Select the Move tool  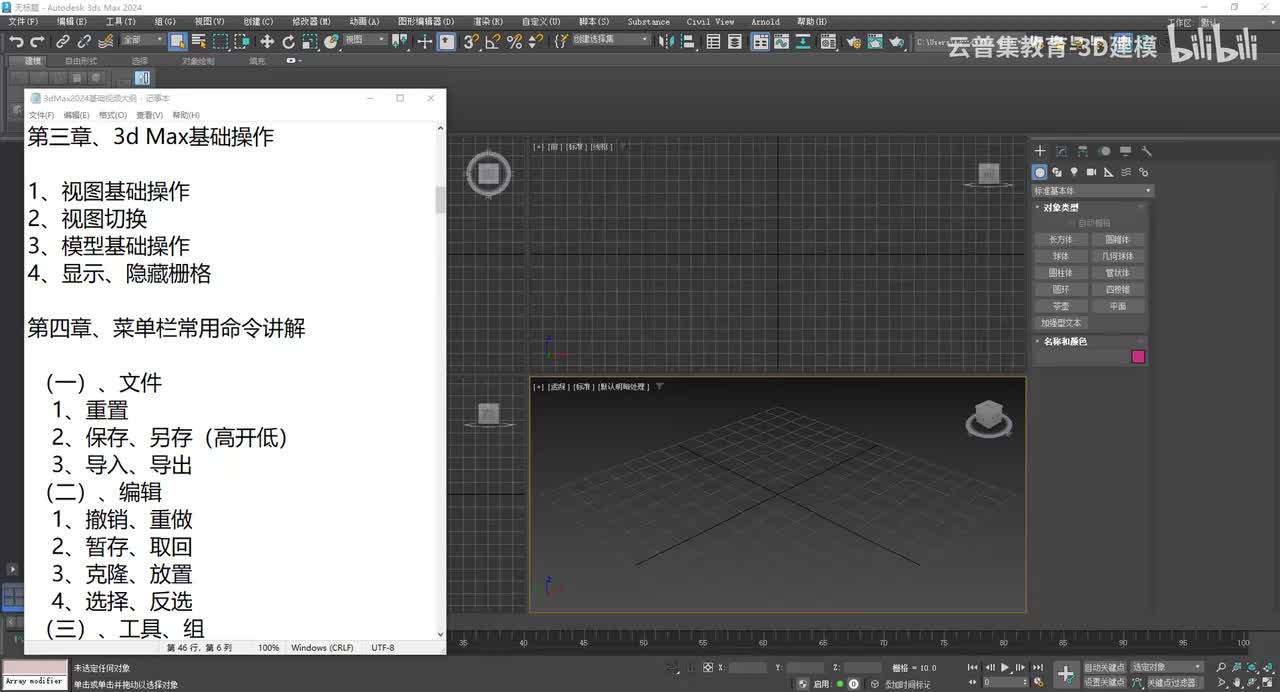click(x=266, y=41)
